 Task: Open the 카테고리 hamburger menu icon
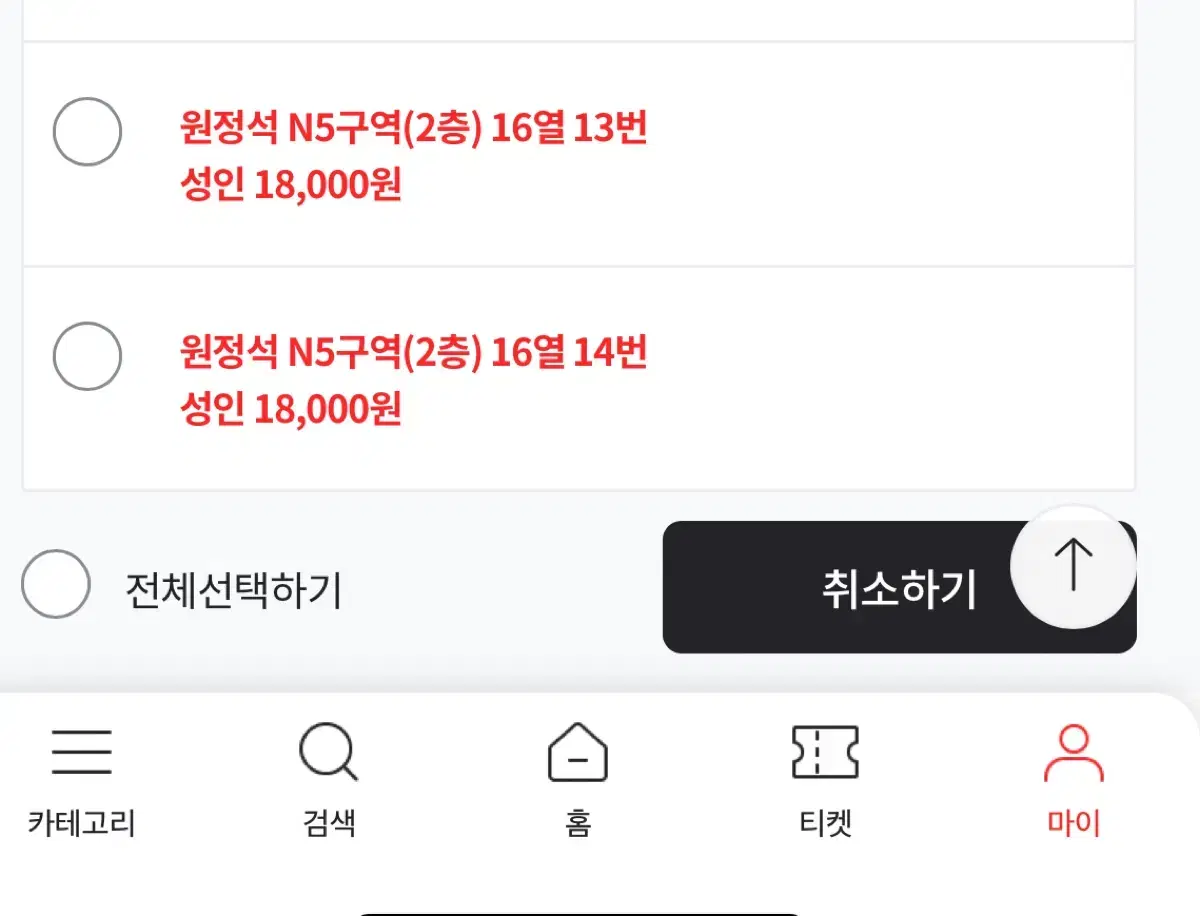(x=82, y=752)
